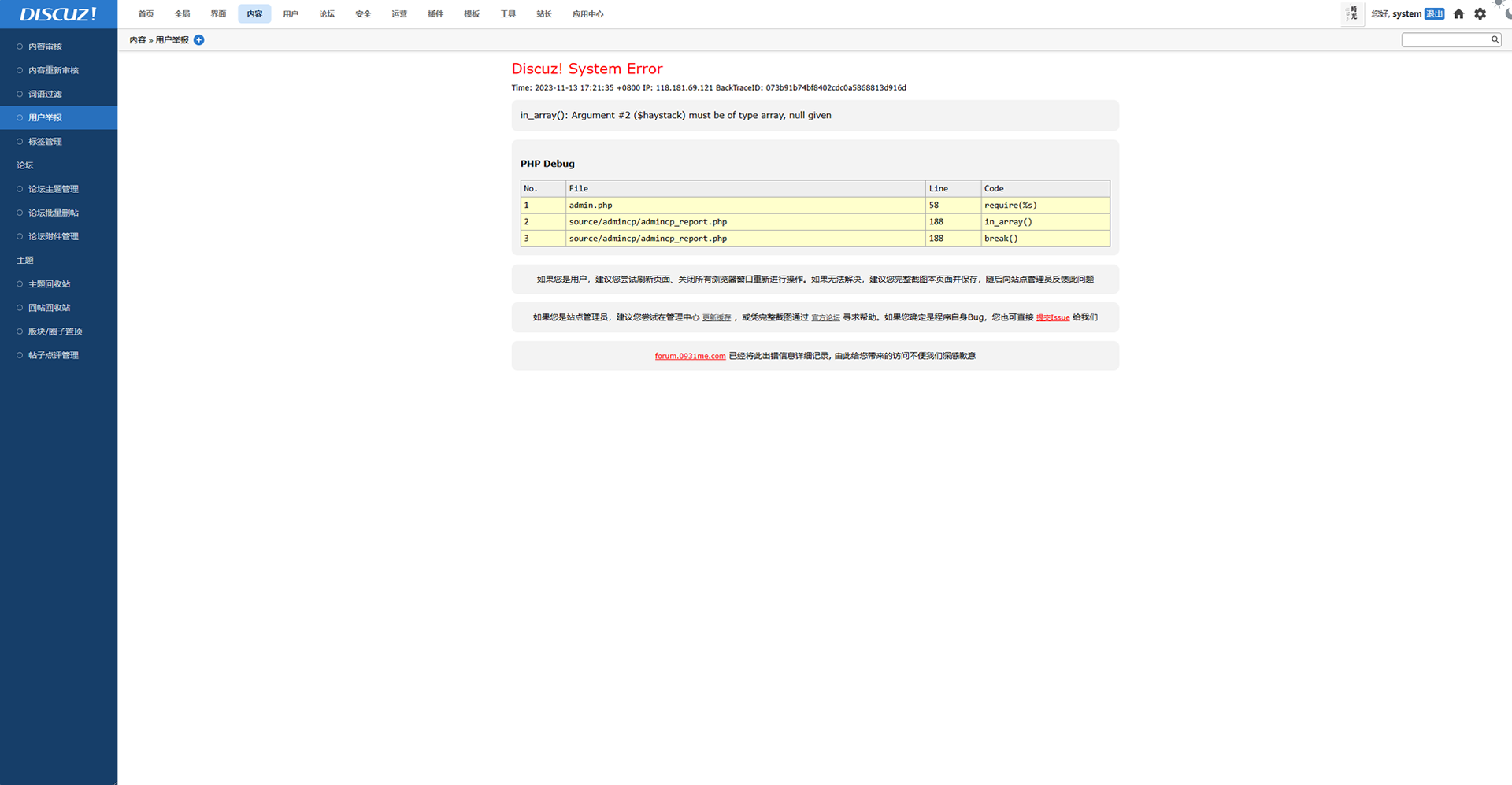Screen dimensions: 1512x785
Task: Open the settings gear icon
Action: pyautogui.click(x=1480, y=14)
